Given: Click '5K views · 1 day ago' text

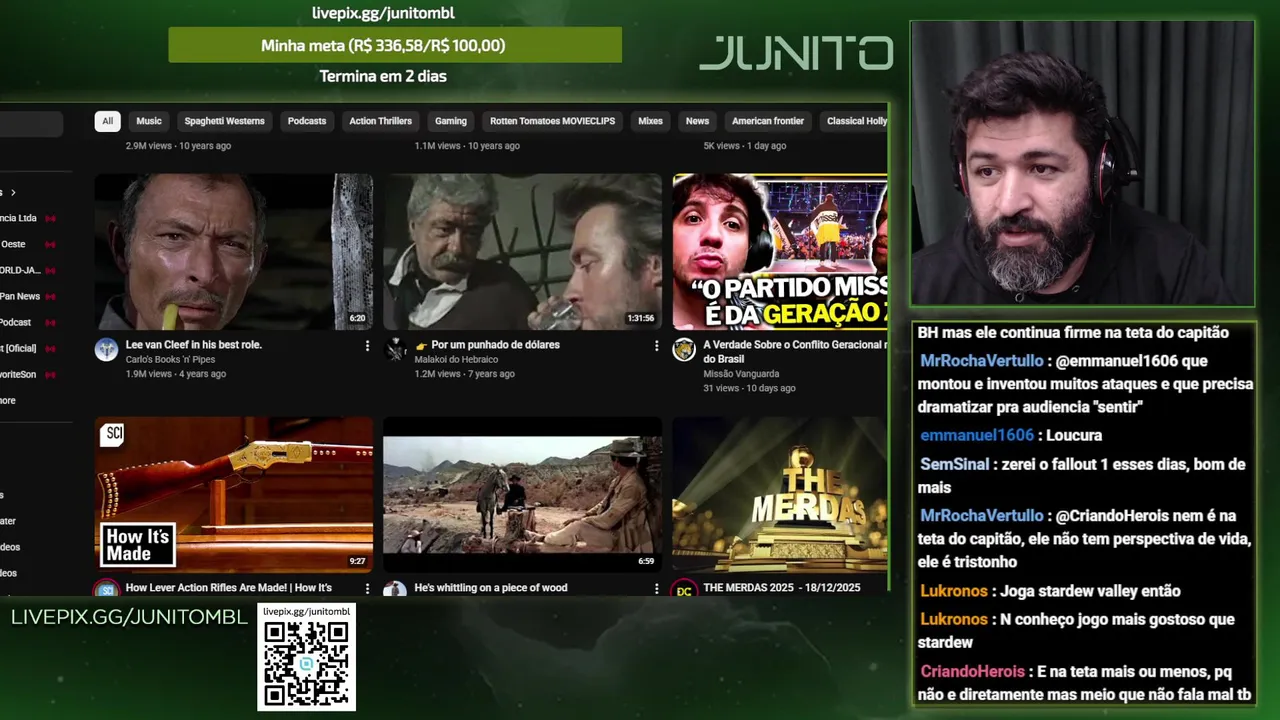Looking at the screenshot, I should 744,146.
